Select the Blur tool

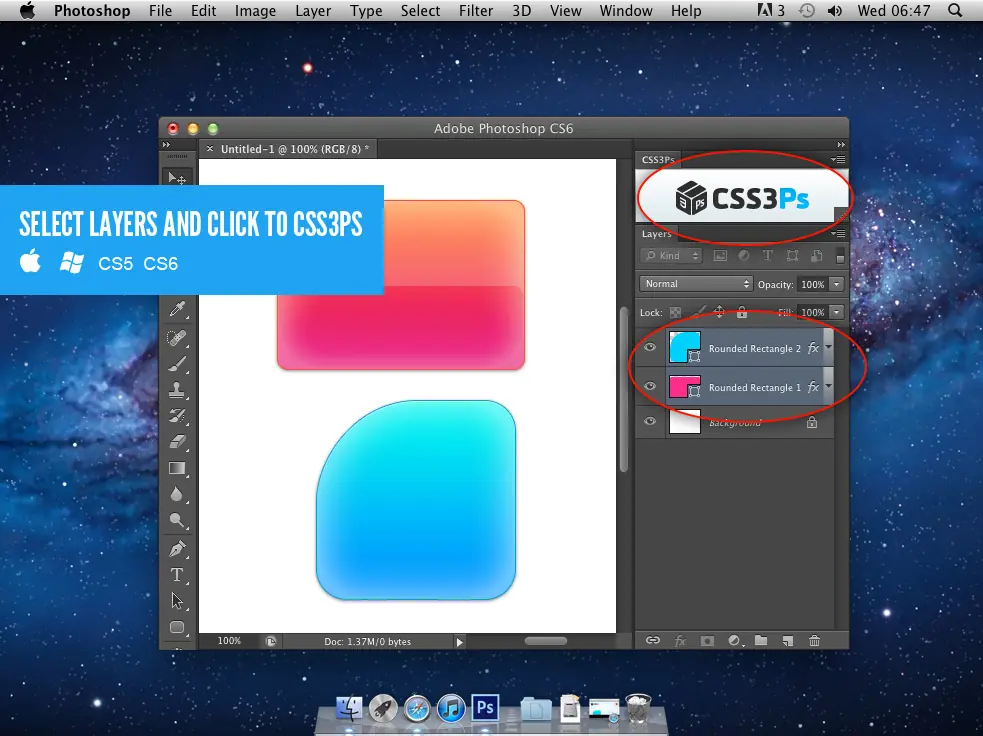pos(177,495)
